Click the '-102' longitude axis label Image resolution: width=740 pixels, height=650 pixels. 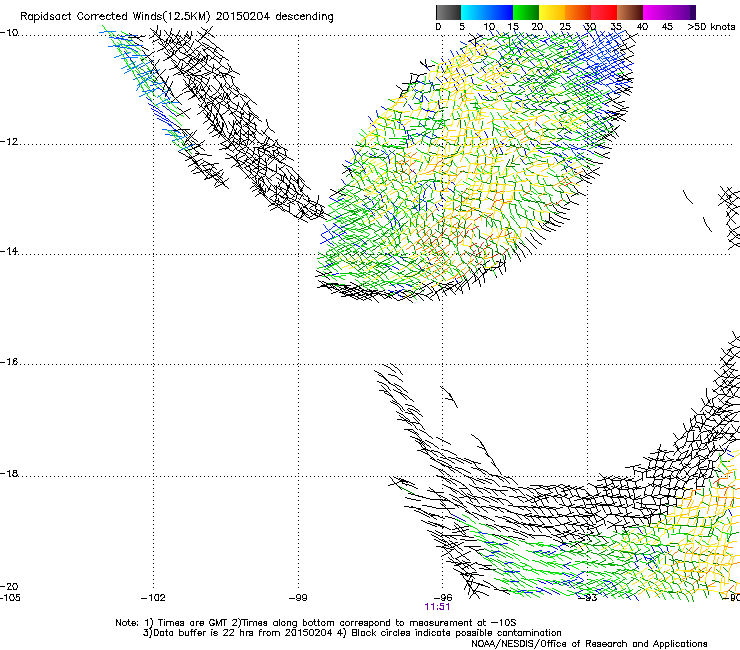[x=153, y=598]
